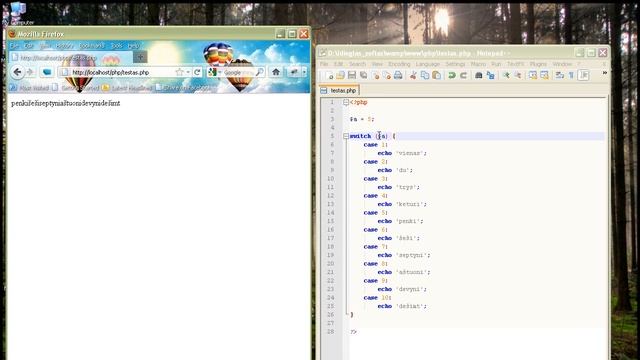Switch to the testas.php editor tab
Screen dimensions: 640x360
pyautogui.click(x=339, y=90)
